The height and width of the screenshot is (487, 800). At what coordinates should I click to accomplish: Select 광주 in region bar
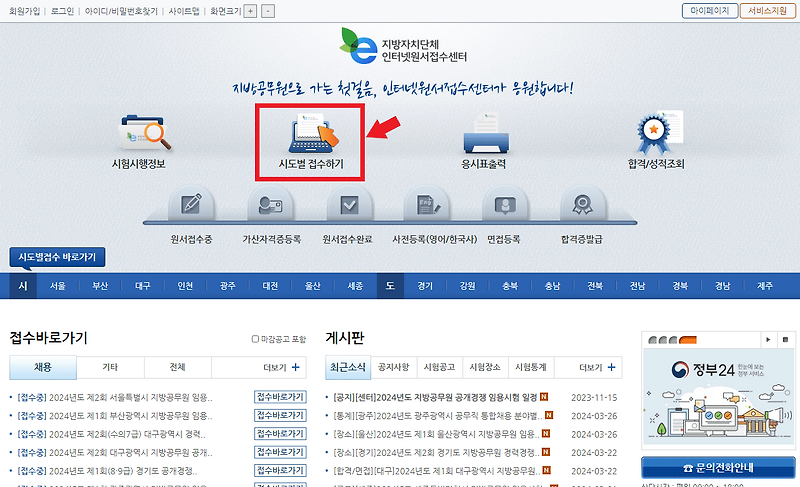tap(228, 286)
